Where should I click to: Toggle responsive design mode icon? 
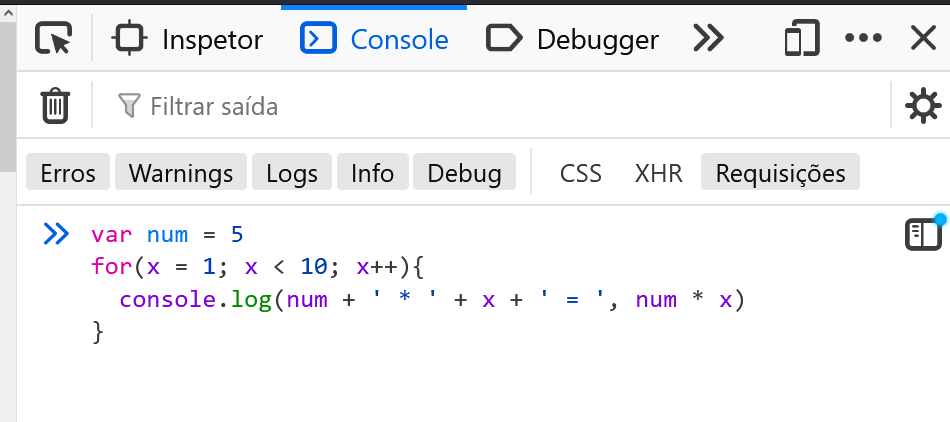[801, 39]
